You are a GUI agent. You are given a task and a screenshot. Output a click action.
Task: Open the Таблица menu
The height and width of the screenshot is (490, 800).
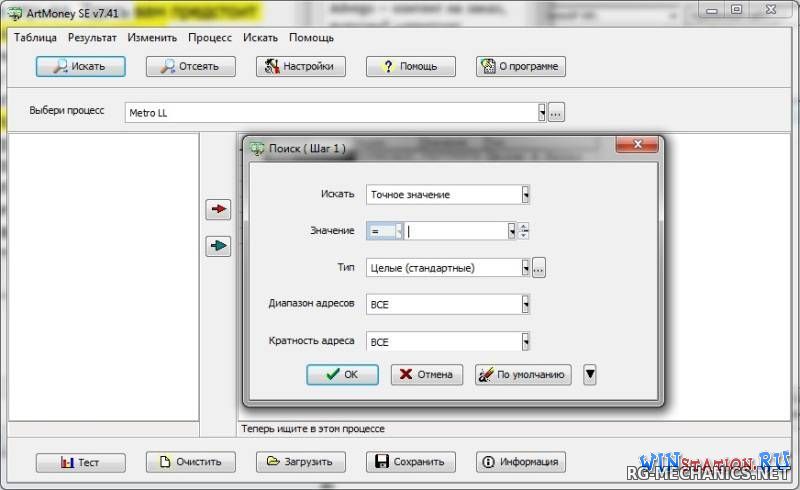(35, 38)
